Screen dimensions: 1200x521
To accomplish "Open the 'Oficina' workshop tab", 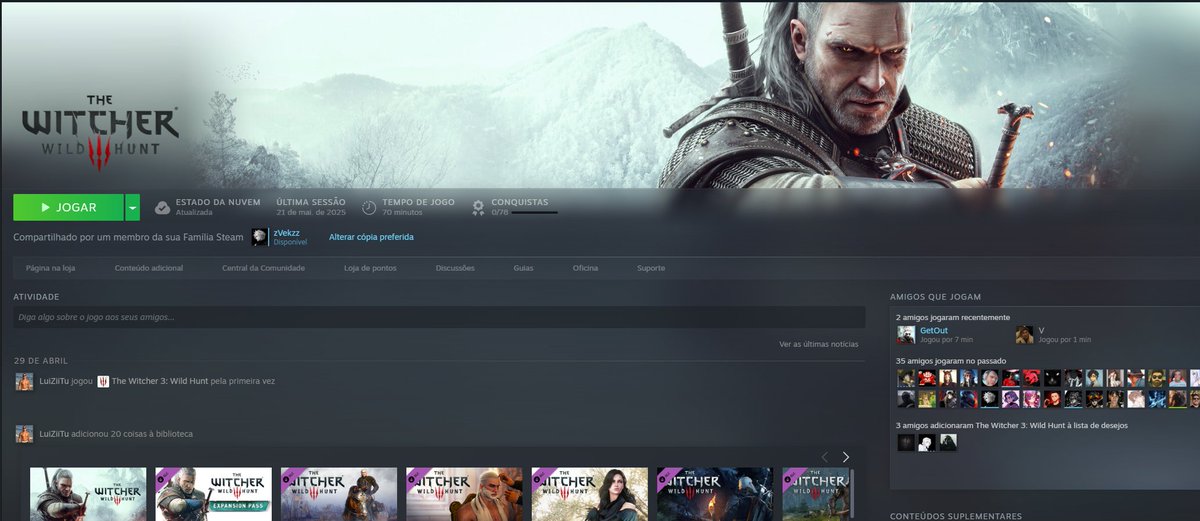I will 585,268.
